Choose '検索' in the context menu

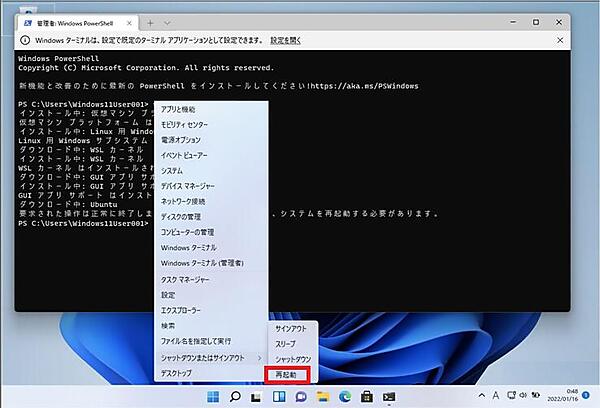211,326
